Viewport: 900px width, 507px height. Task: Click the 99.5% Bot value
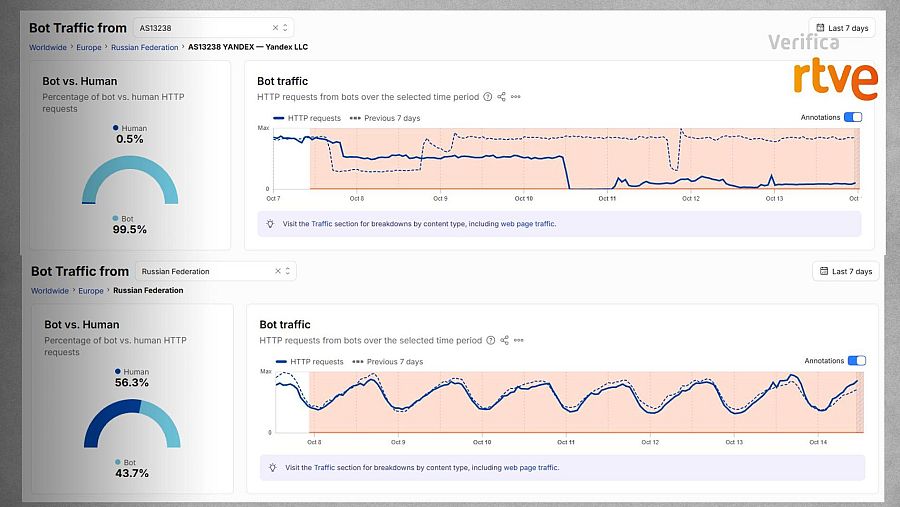point(130,229)
